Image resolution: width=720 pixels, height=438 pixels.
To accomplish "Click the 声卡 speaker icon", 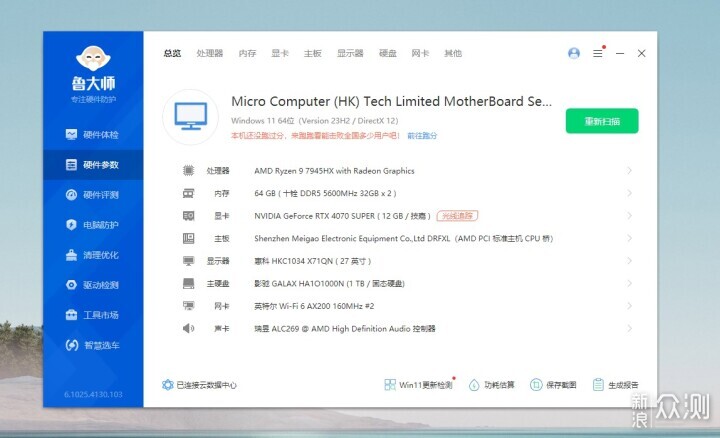I will 188,328.
